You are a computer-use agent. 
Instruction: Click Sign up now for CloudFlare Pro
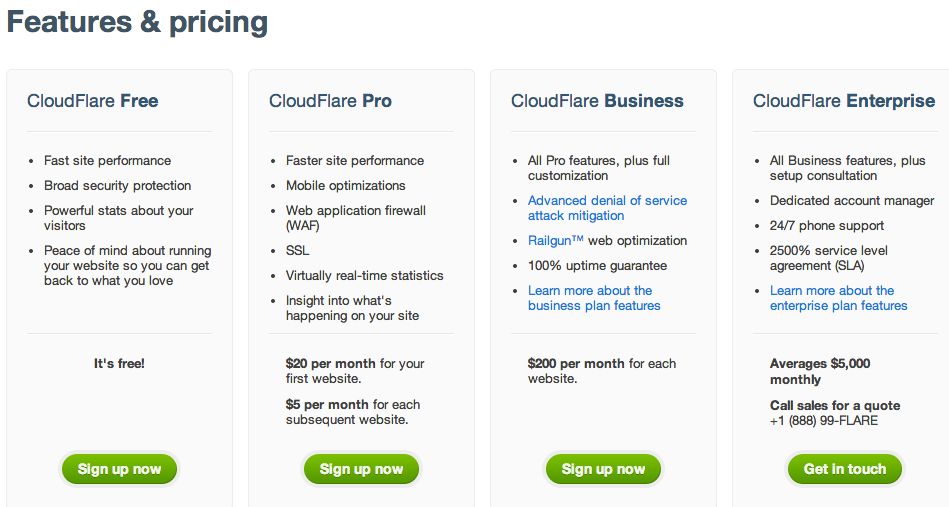click(361, 469)
